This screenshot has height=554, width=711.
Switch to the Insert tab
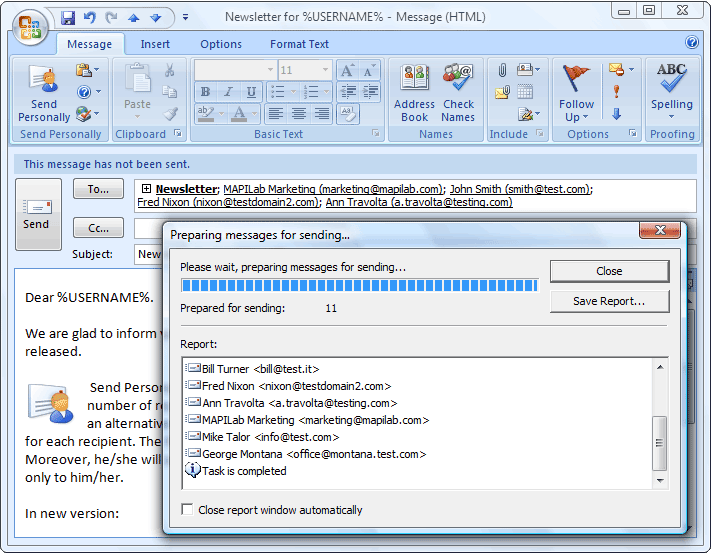155,44
